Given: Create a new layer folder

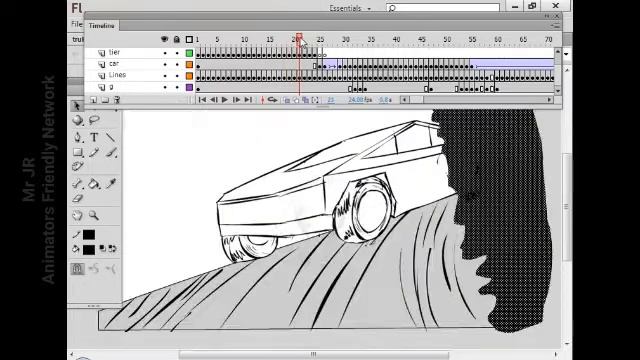Looking at the screenshot, I should (x=105, y=100).
